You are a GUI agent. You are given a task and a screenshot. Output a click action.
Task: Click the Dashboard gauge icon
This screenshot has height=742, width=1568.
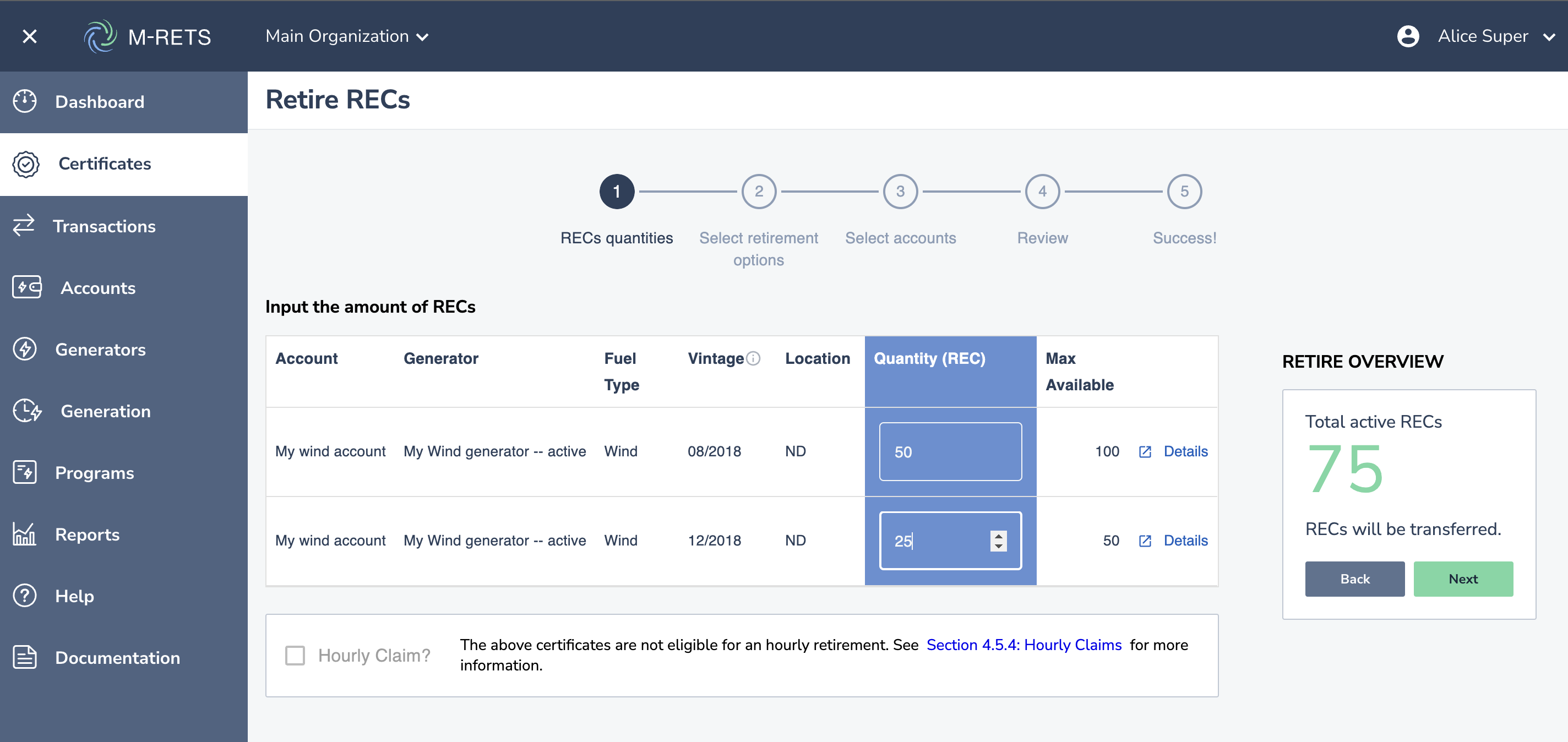click(25, 102)
